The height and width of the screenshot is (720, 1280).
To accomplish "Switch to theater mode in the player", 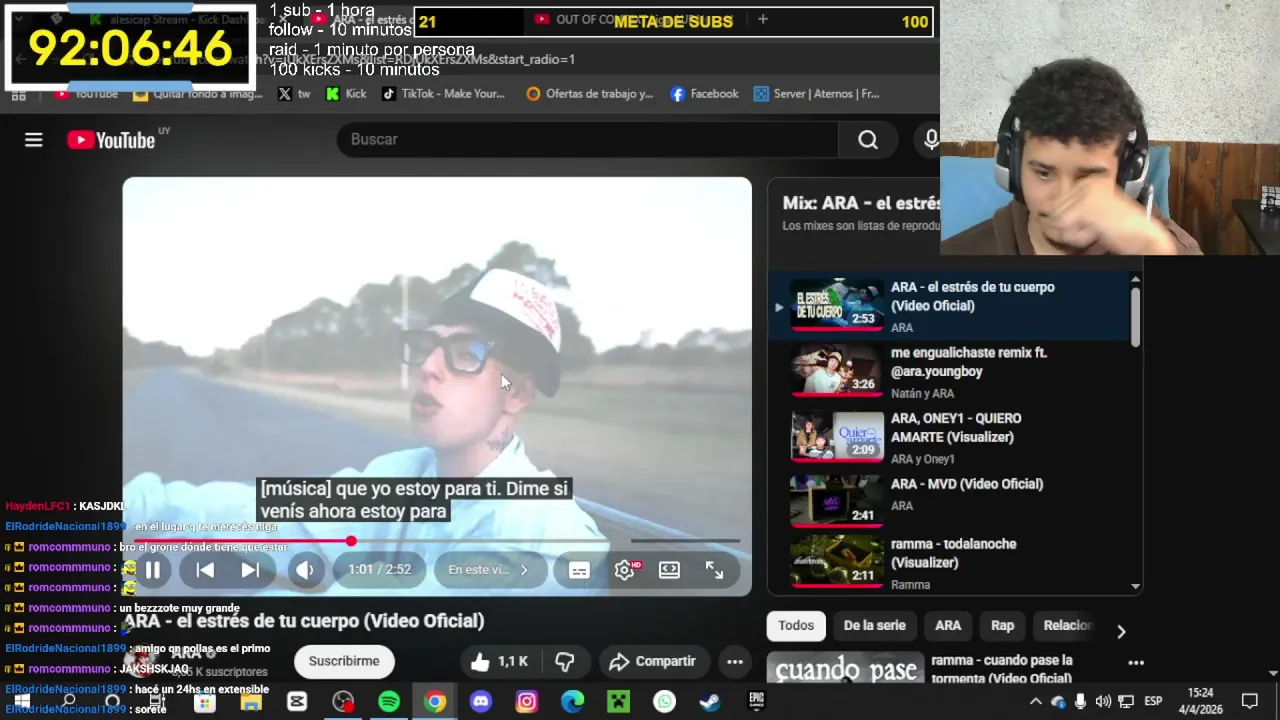I will 669,570.
